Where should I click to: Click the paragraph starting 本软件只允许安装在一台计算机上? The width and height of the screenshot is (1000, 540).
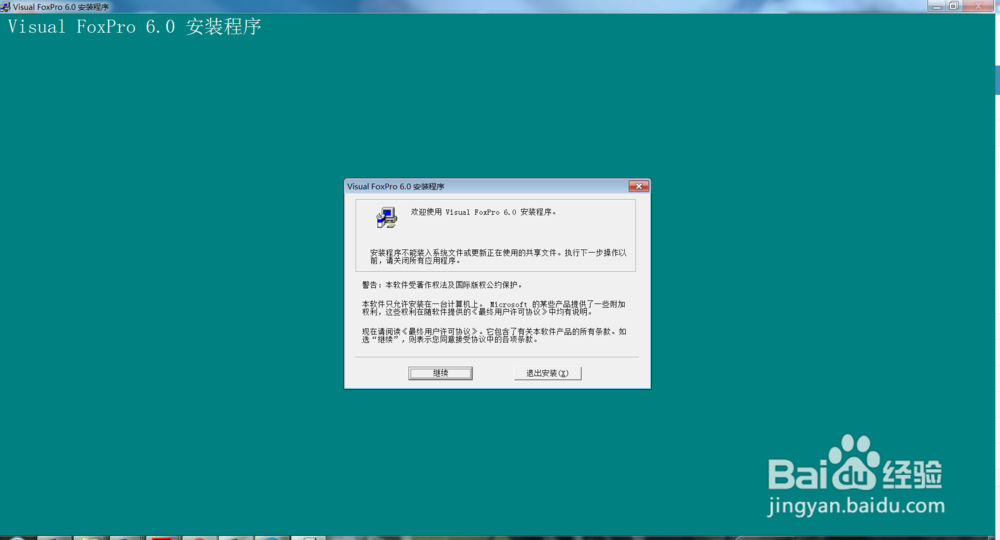pos(494,308)
